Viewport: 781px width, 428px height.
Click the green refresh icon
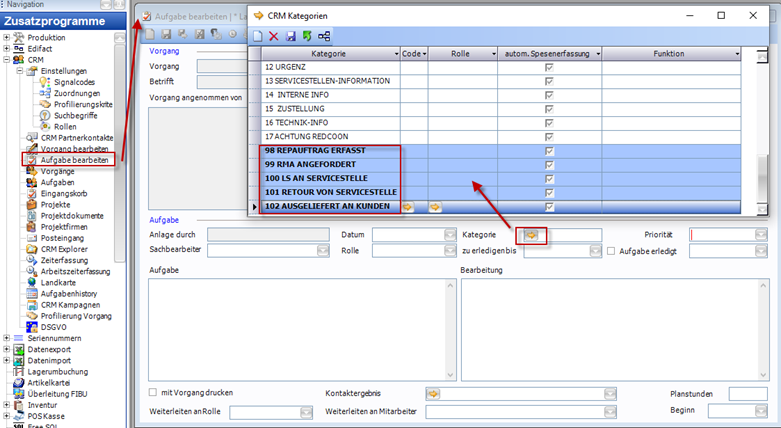point(307,36)
